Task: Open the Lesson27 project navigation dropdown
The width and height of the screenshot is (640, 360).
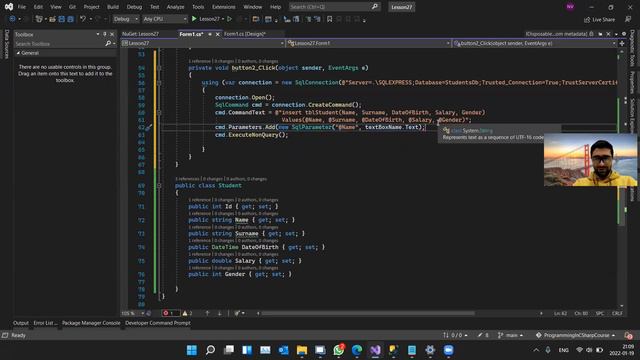Action: 203,43
